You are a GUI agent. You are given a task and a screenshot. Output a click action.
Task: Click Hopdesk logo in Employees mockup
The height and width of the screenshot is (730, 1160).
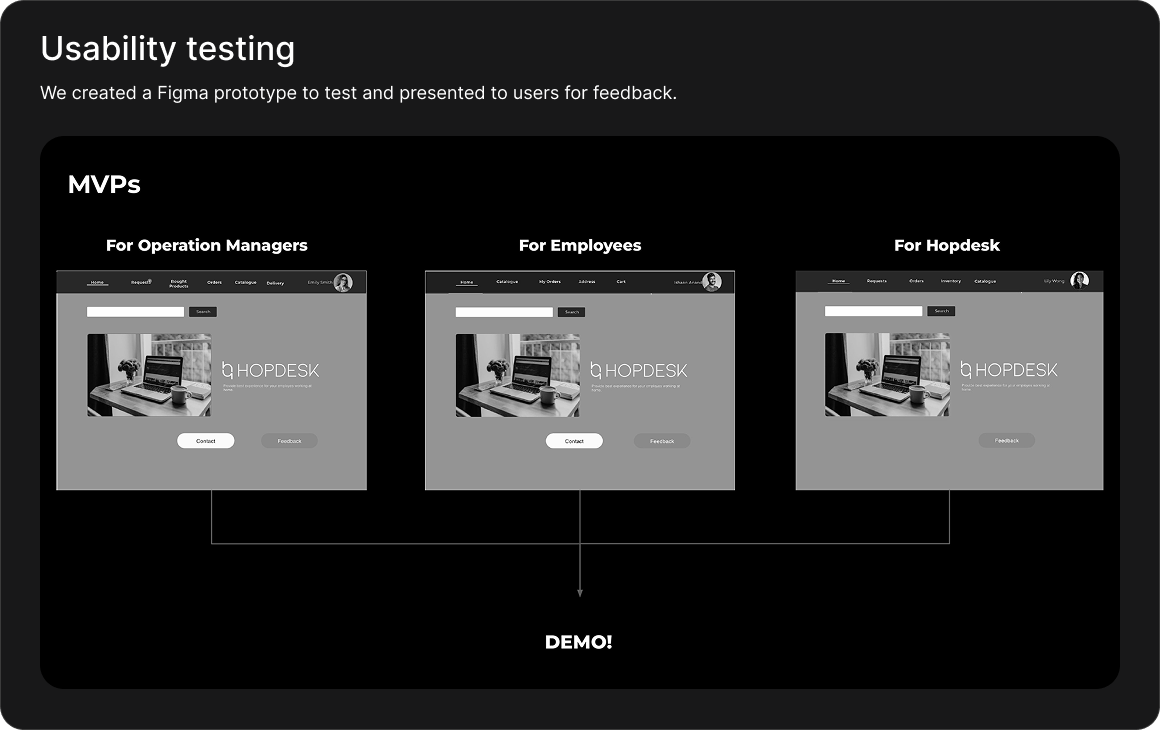639,371
